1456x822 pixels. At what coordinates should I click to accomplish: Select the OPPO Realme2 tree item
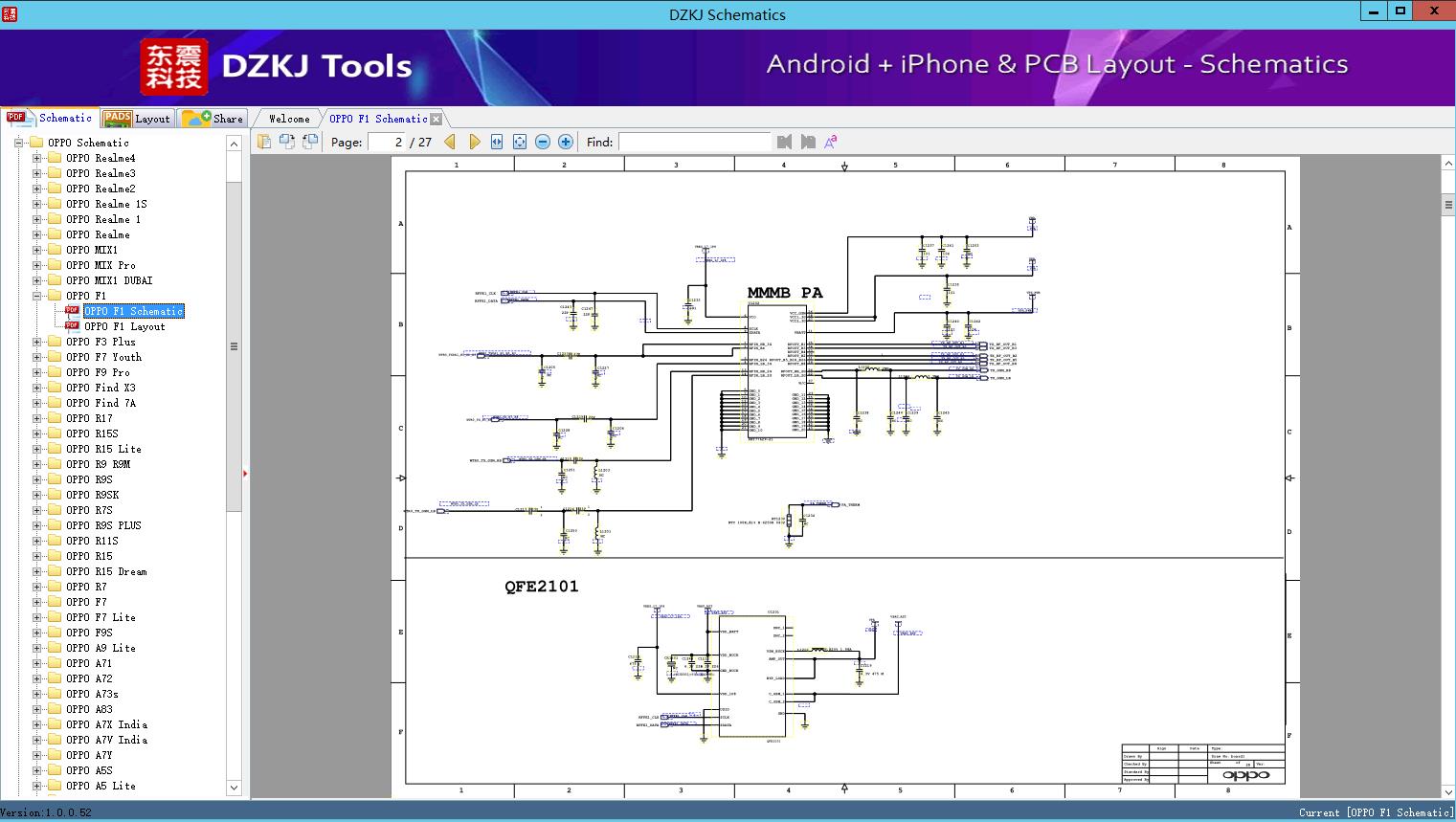(101, 189)
